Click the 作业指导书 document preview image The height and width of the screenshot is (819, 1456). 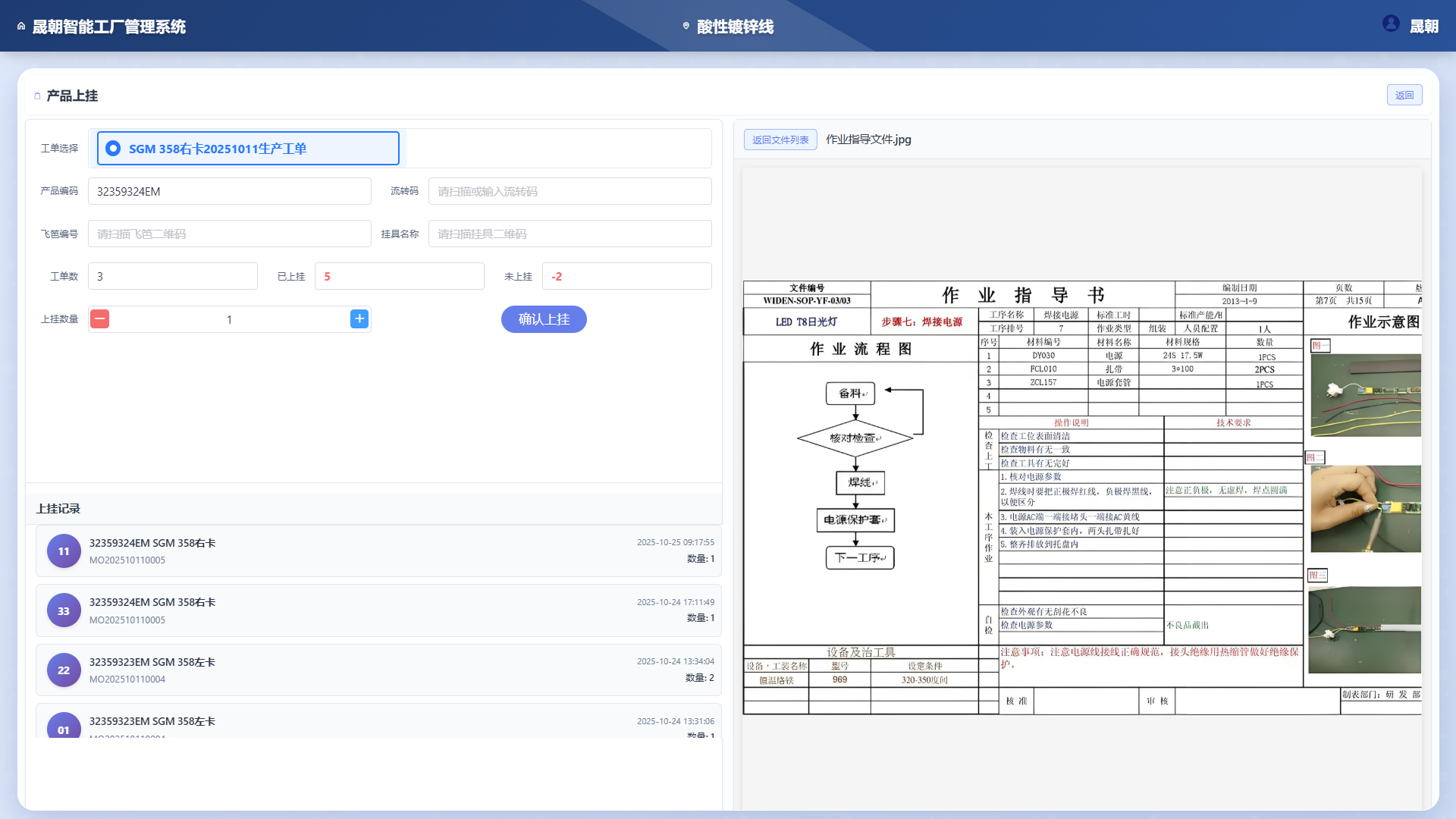tap(1081, 497)
